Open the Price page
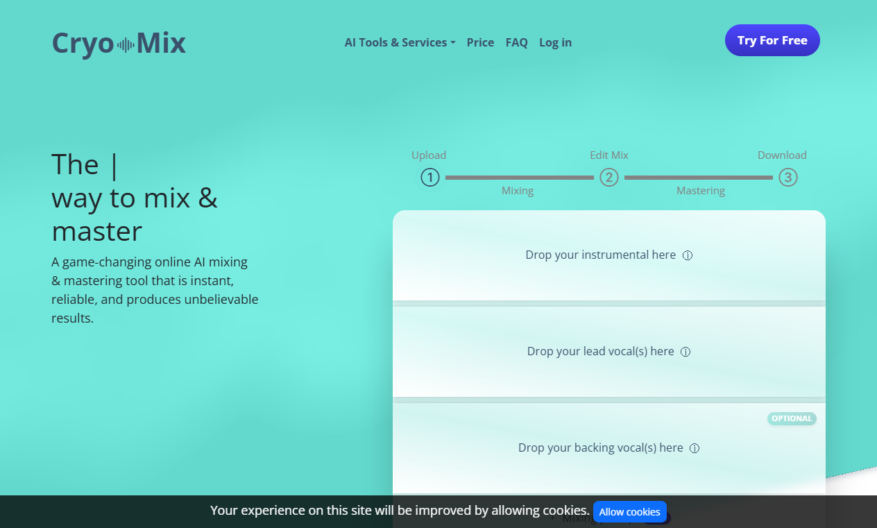This screenshot has height=528, width=877. point(480,43)
